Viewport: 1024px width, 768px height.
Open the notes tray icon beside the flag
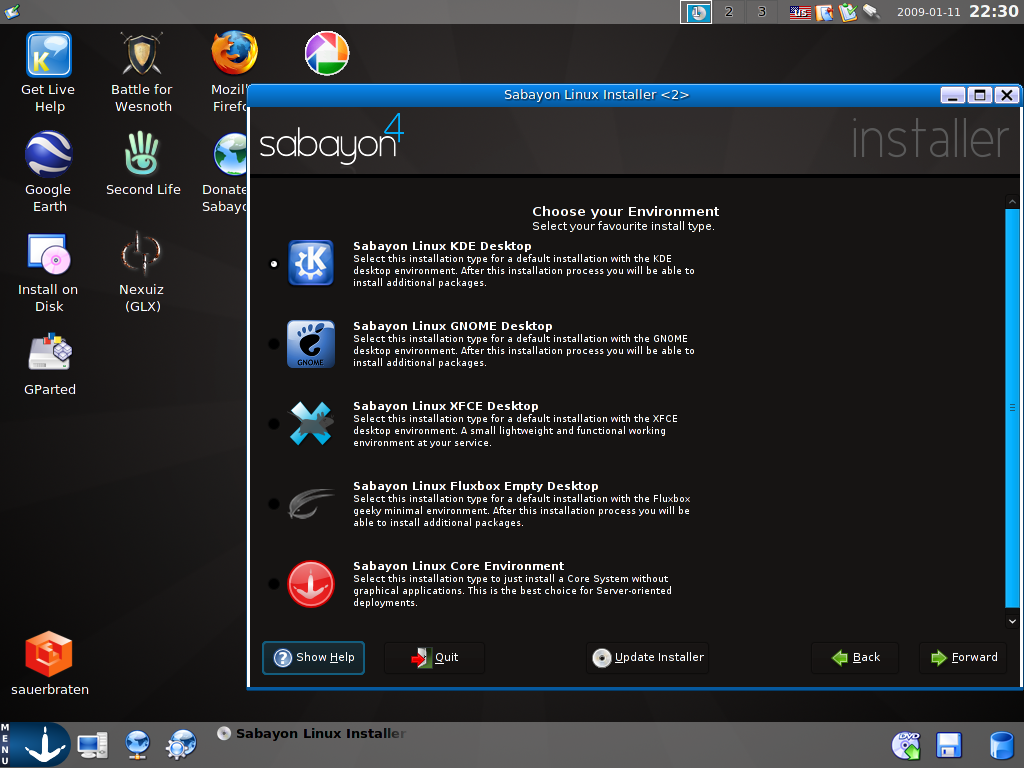click(824, 12)
